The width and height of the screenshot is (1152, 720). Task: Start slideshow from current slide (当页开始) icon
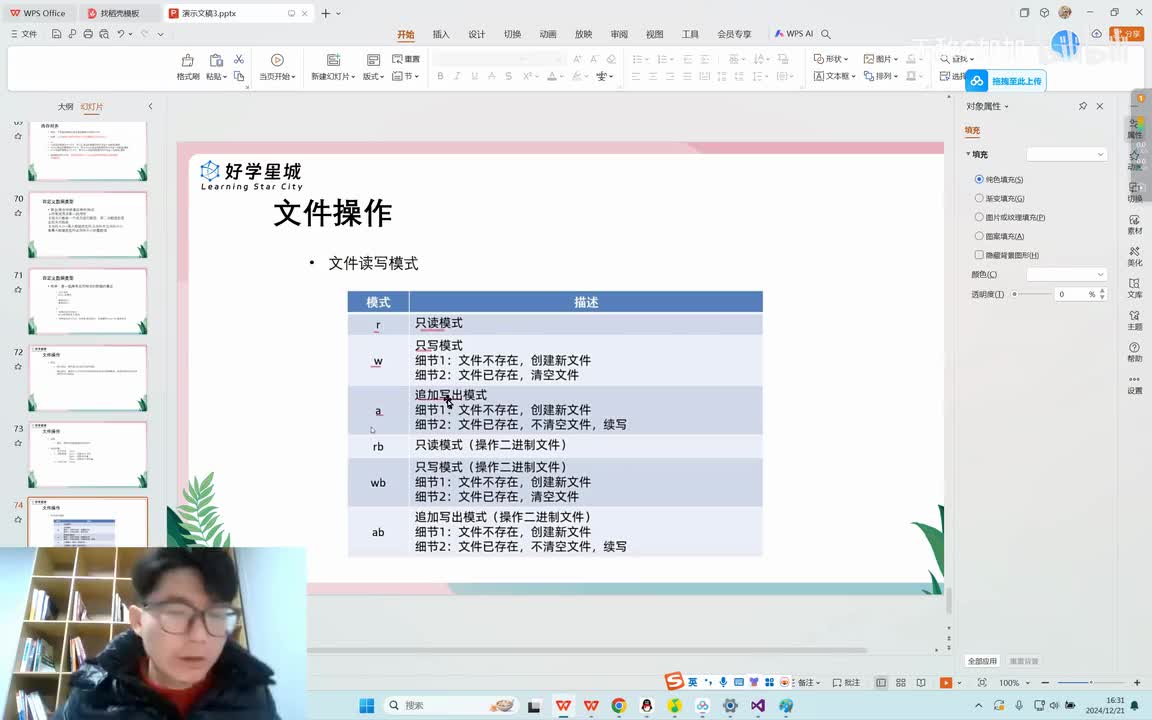pos(277,60)
